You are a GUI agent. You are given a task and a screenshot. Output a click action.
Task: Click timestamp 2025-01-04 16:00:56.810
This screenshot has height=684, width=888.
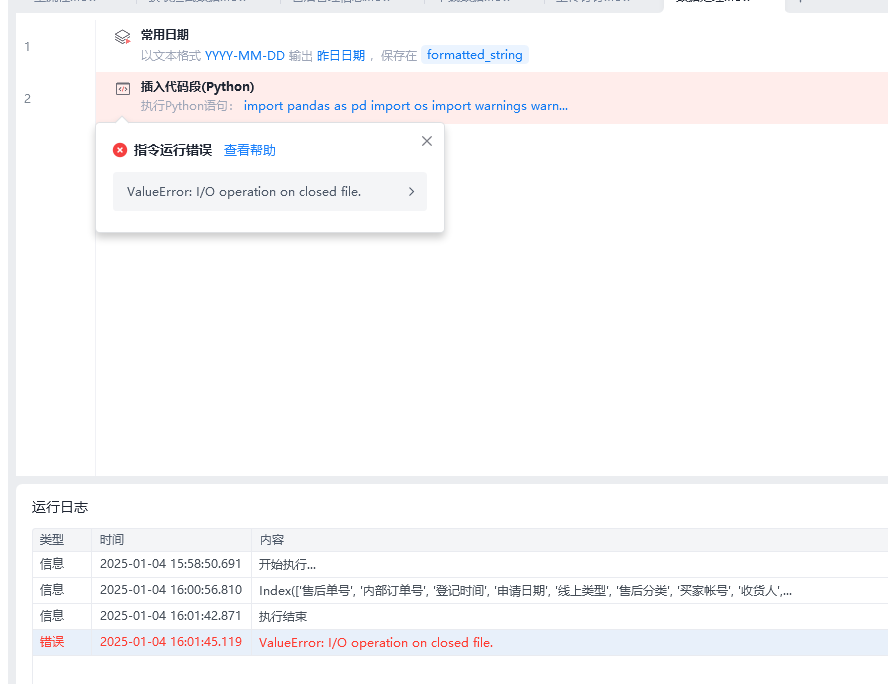pos(170,590)
